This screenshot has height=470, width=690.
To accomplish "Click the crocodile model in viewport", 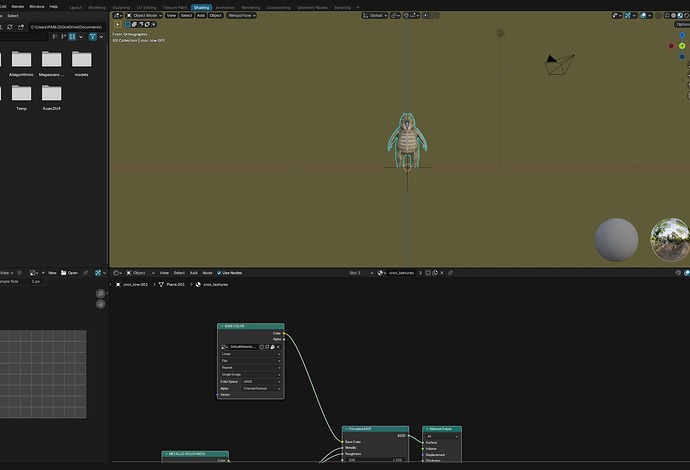I will point(407,141).
